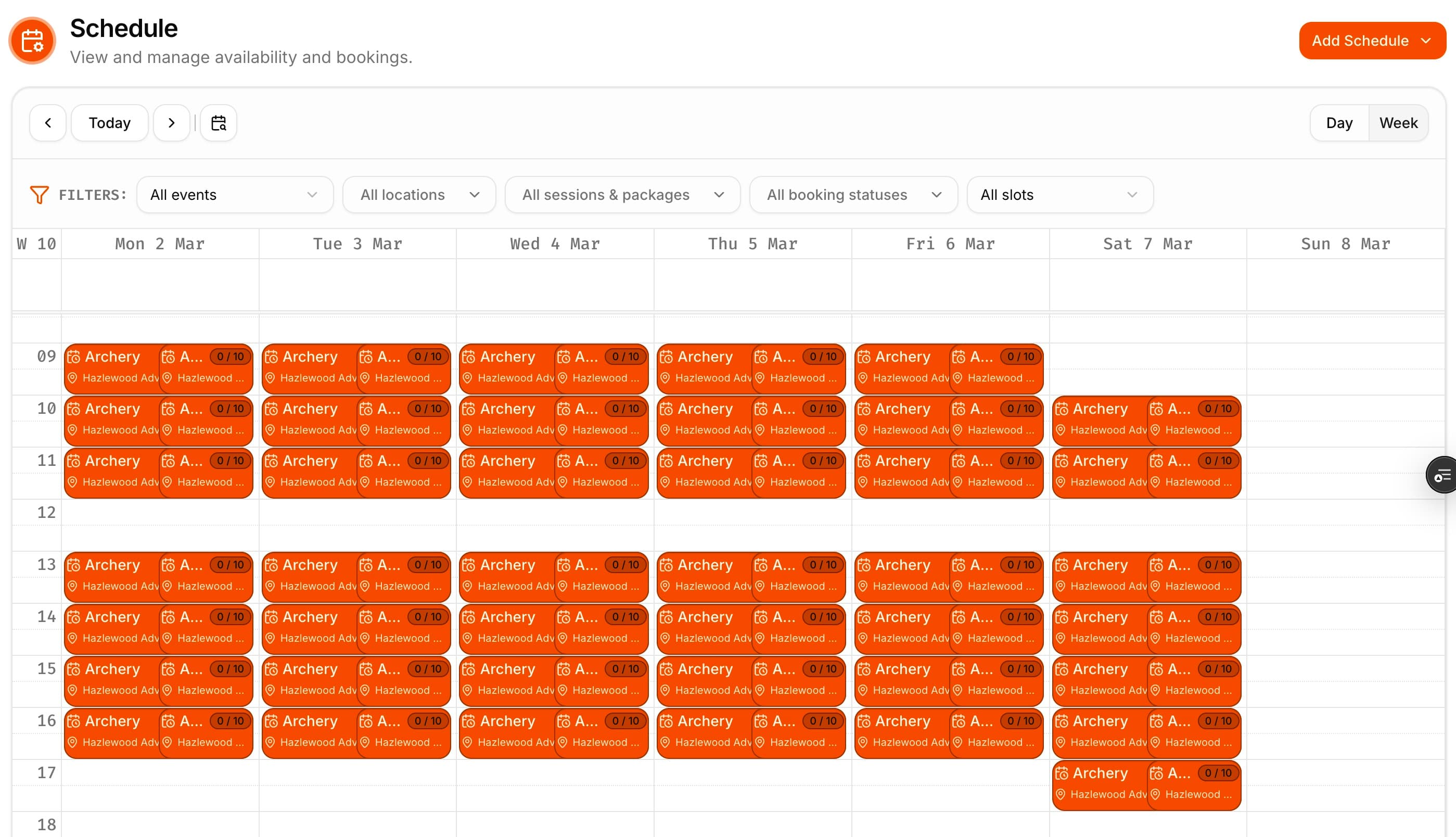Navigate to the previous week with the back arrow

click(x=48, y=122)
